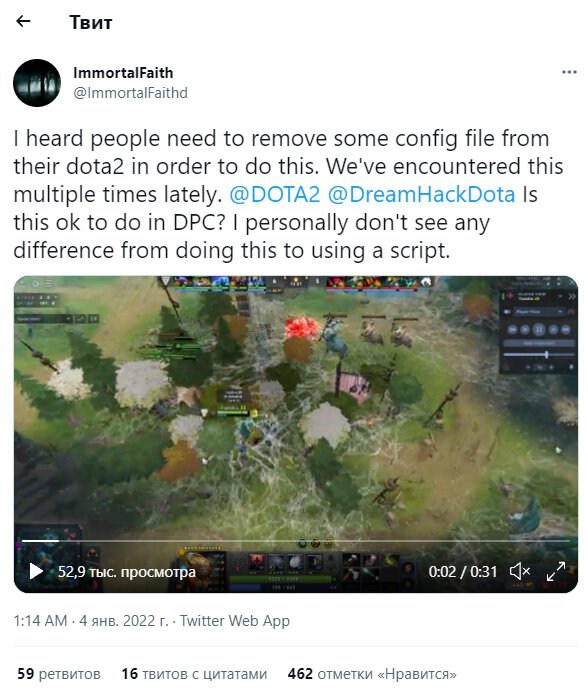This screenshot has height=692, width=588.
Task: View the 16 quote tweets
Action: pyautogui.click(x=194, y=673)
